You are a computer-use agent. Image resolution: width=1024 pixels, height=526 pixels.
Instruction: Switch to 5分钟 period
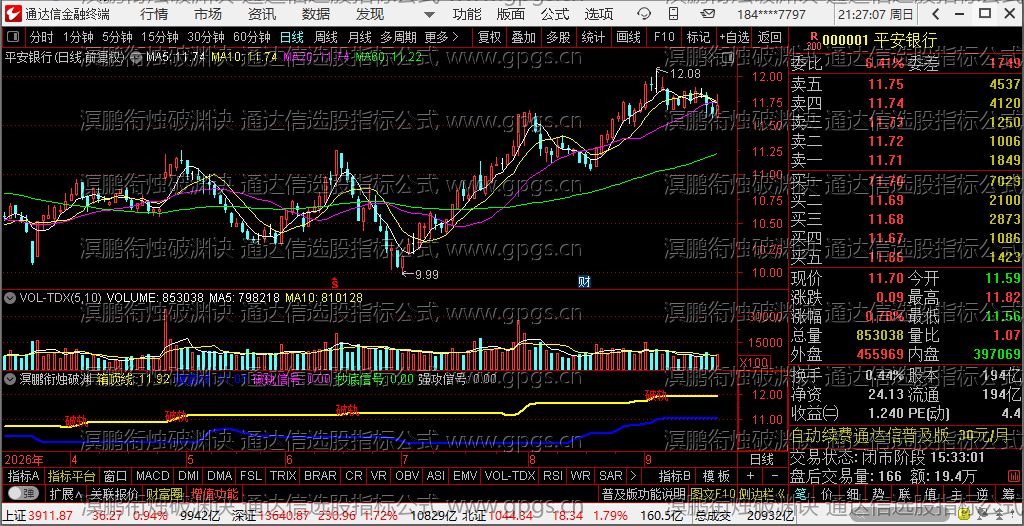[x=117, y=37]
